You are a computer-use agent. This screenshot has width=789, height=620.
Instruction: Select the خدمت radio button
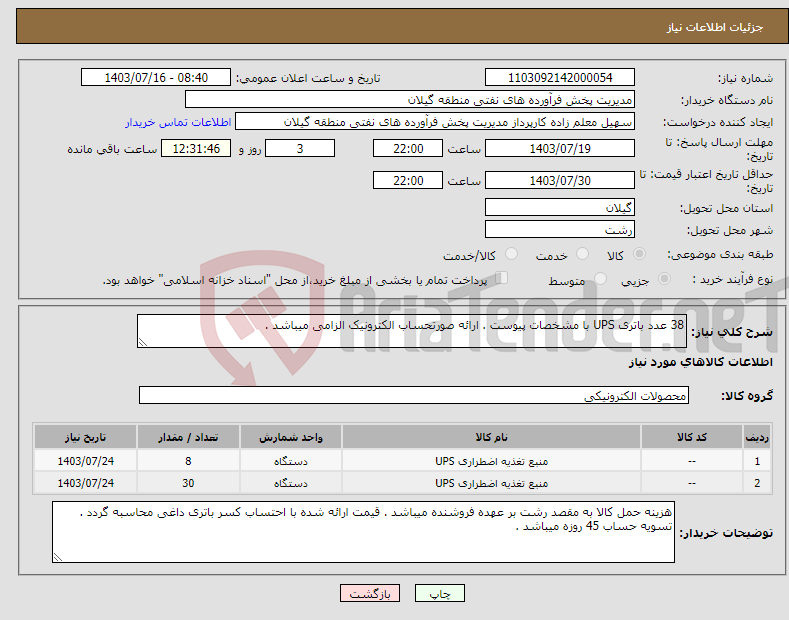point(582,254)
